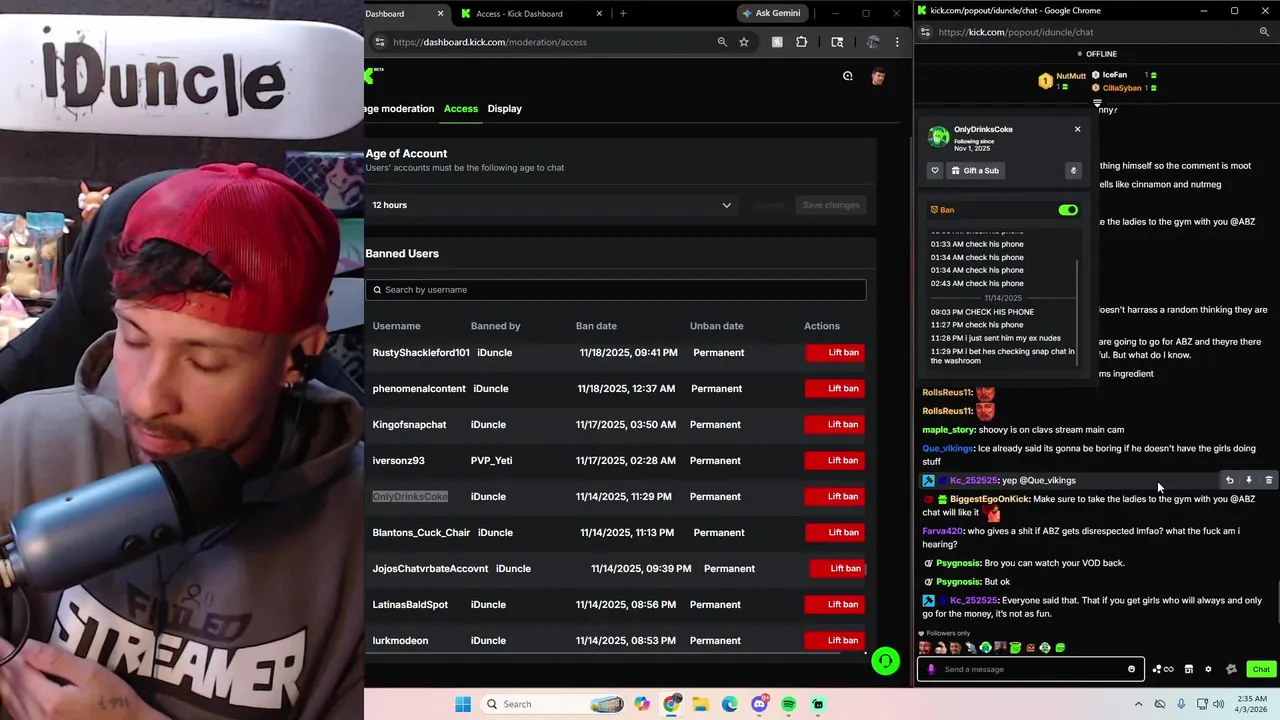
Task: Lift ban for JojosChatvrbateAccovnt
Action: (837, 568)
